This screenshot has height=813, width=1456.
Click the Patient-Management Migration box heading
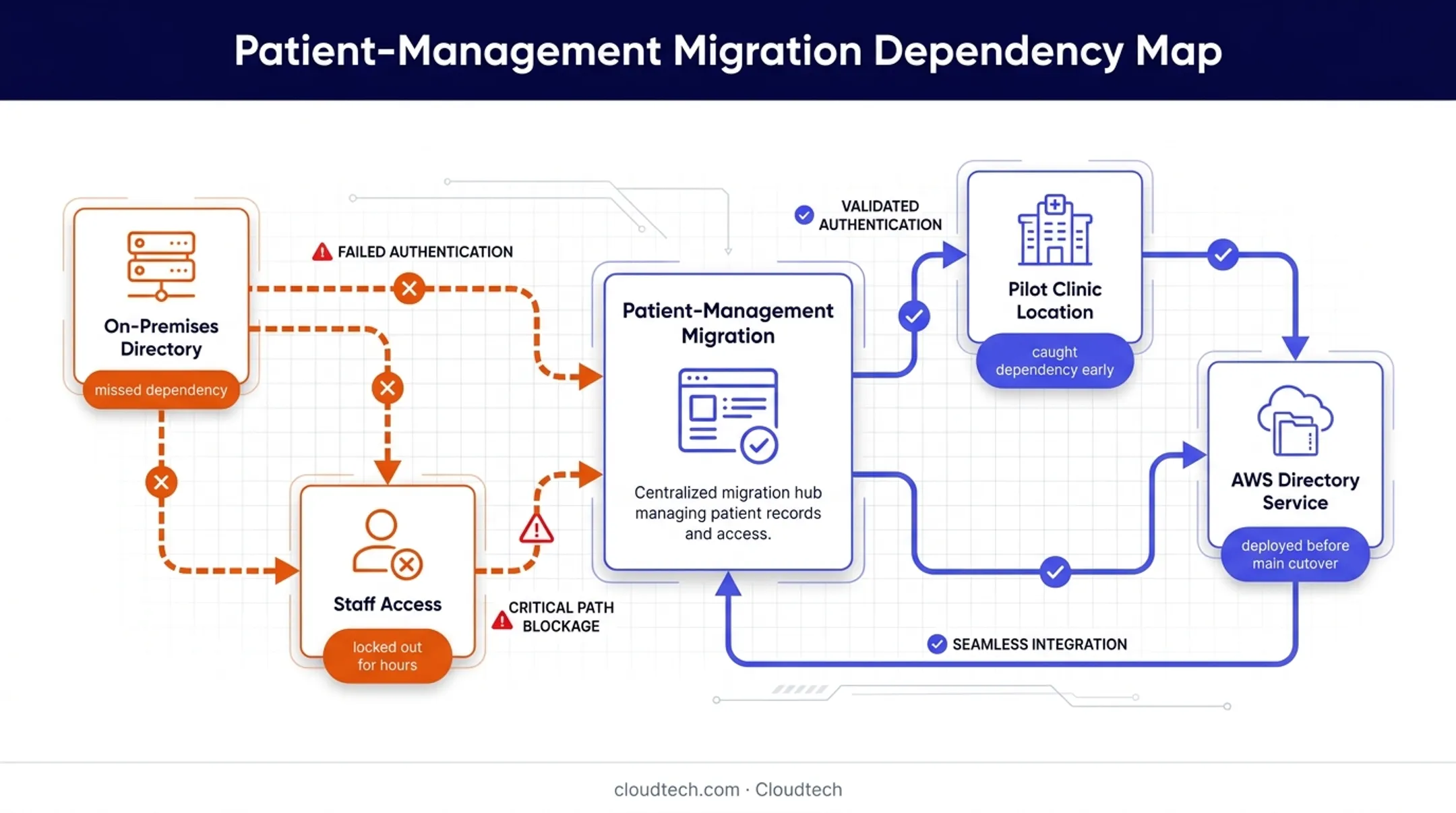[x=728, y=323]
